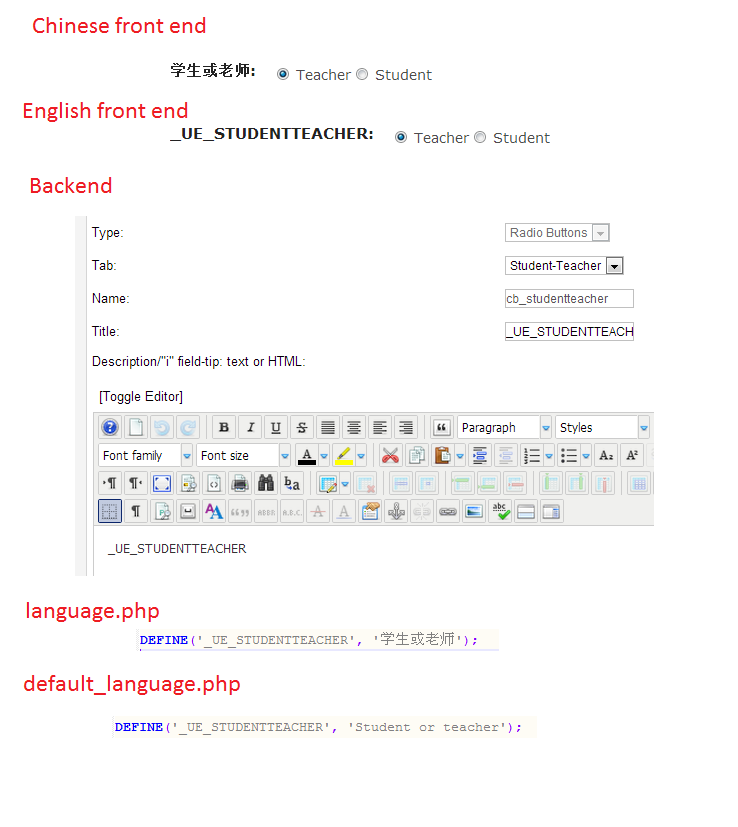This screenshot has height=827, width=738.
Task: Click the font style AA icon
Action: (214, 511)
